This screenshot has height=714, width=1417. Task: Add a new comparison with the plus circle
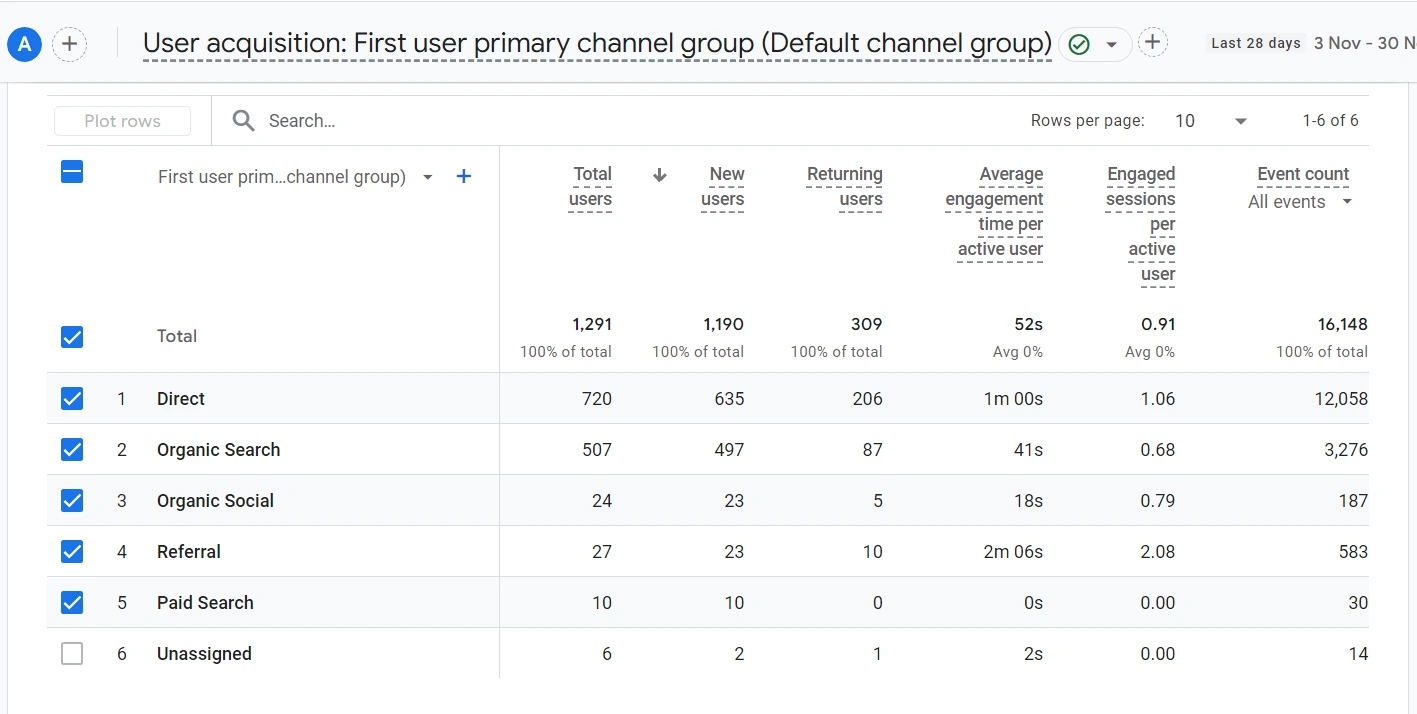coord(69,44)
